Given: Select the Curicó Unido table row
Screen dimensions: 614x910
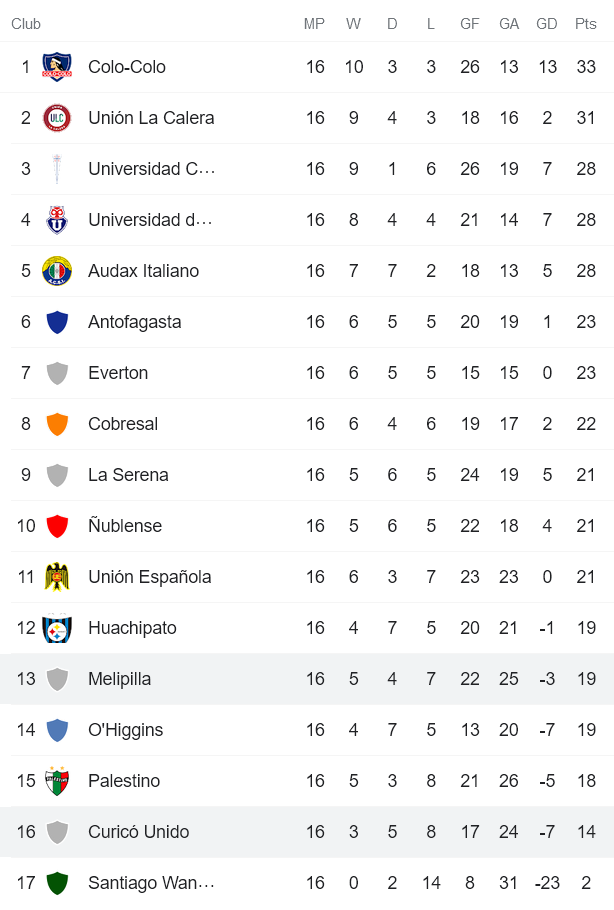Looking at the screenshot, I should 307,832.
